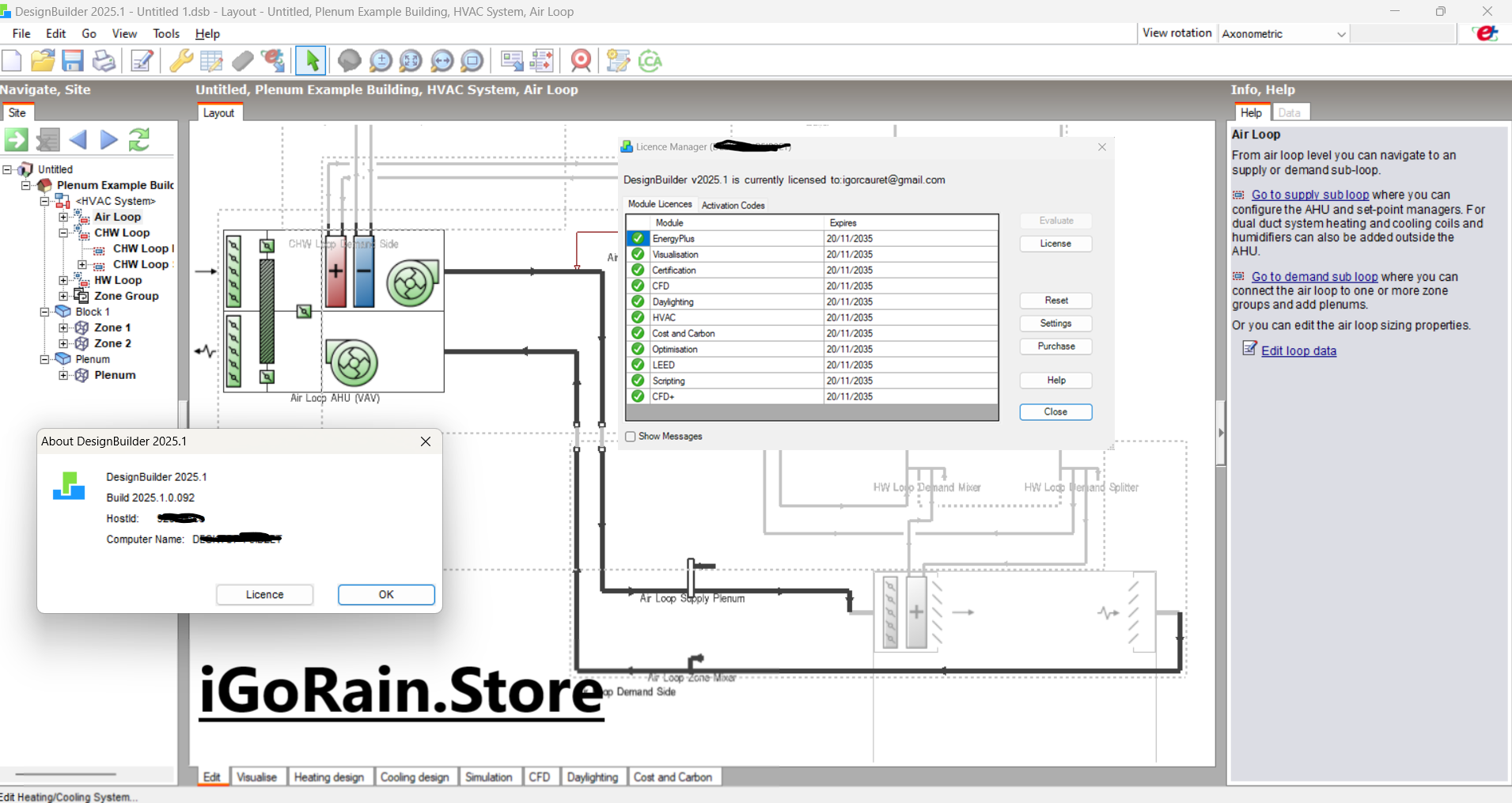The width and height of the screenshot is (1512, 803).
Task: Click the back navigation blue arrow
Action: 78,139
